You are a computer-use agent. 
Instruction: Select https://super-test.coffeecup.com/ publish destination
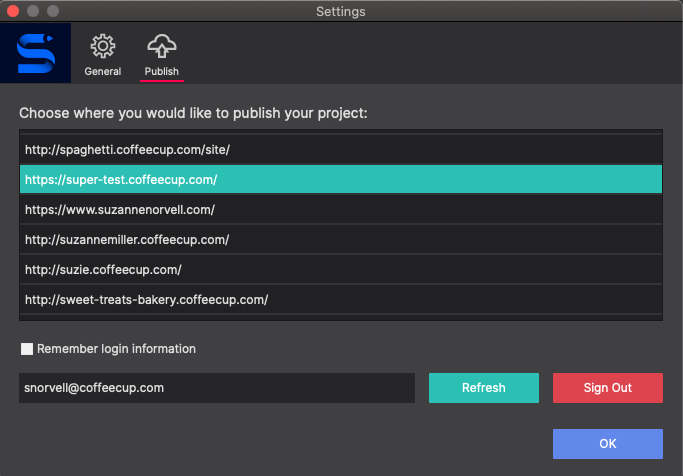click(341, 179)
